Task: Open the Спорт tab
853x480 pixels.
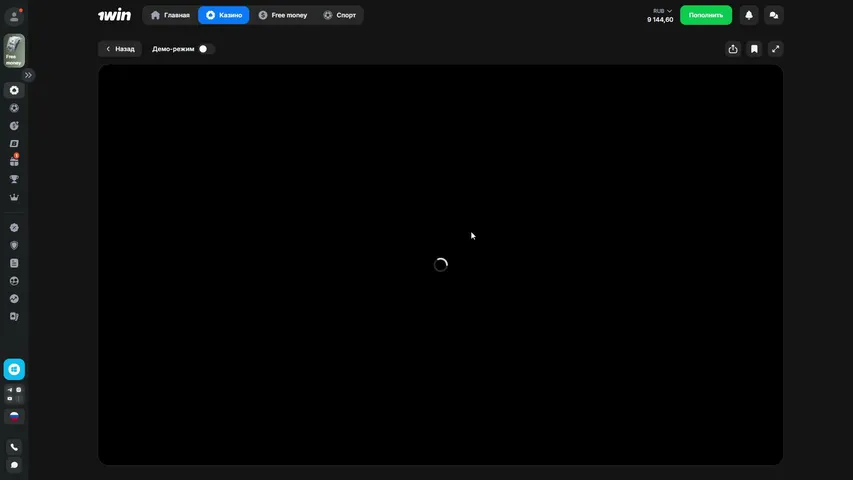Action: click(339, 15)
